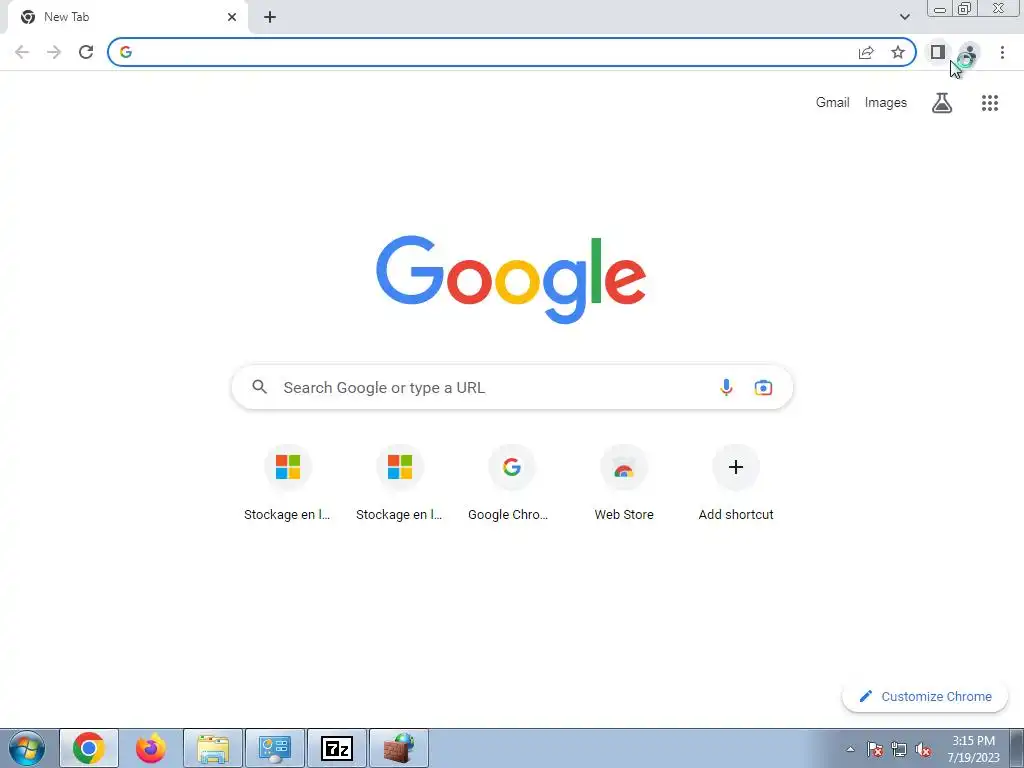Launch Firefox from the taskbar
The image size is (1024, 768).
pos(151,748)
